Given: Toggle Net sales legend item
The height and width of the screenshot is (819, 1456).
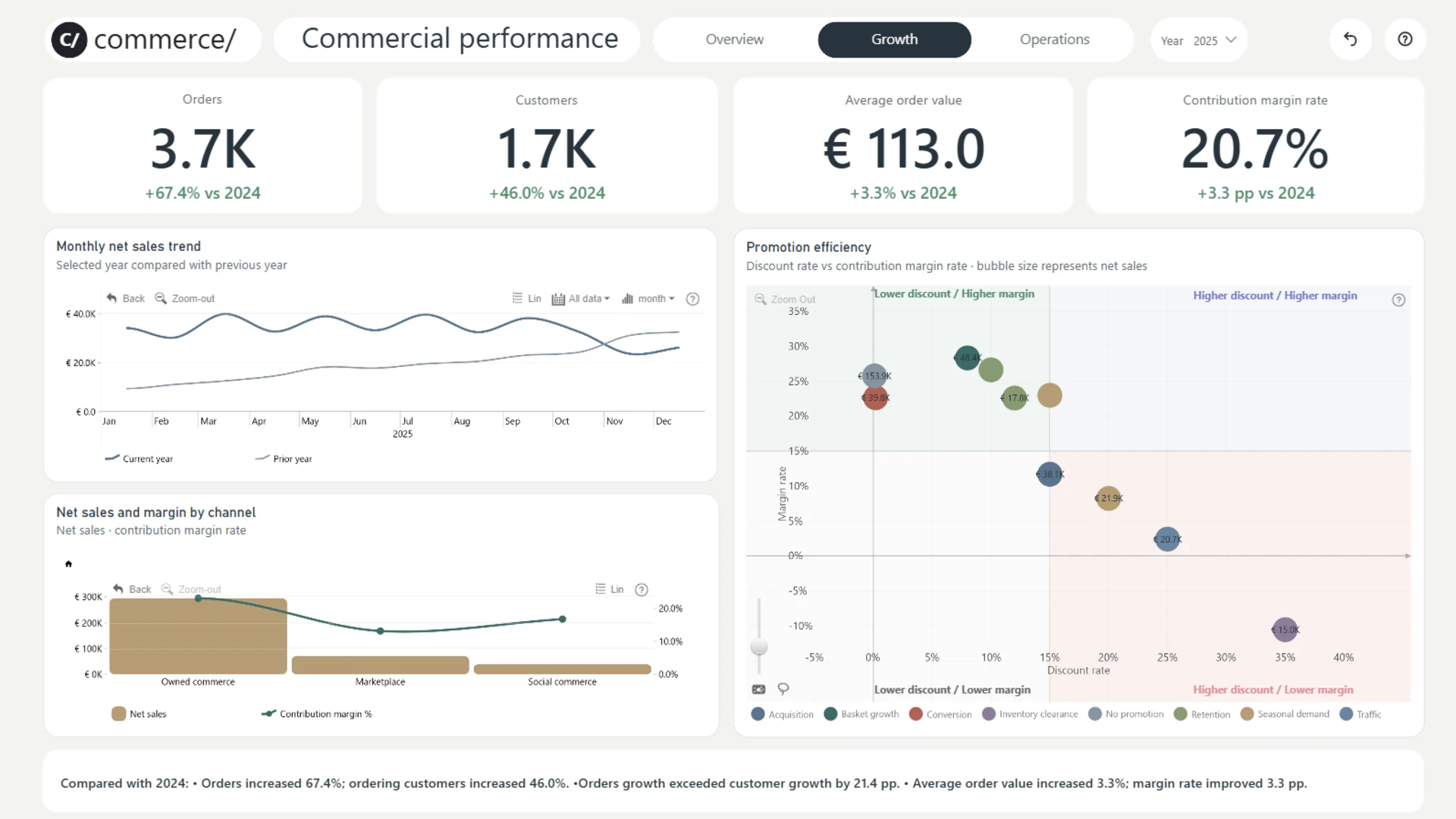Looking at the screenshot, I should (139, 714).
